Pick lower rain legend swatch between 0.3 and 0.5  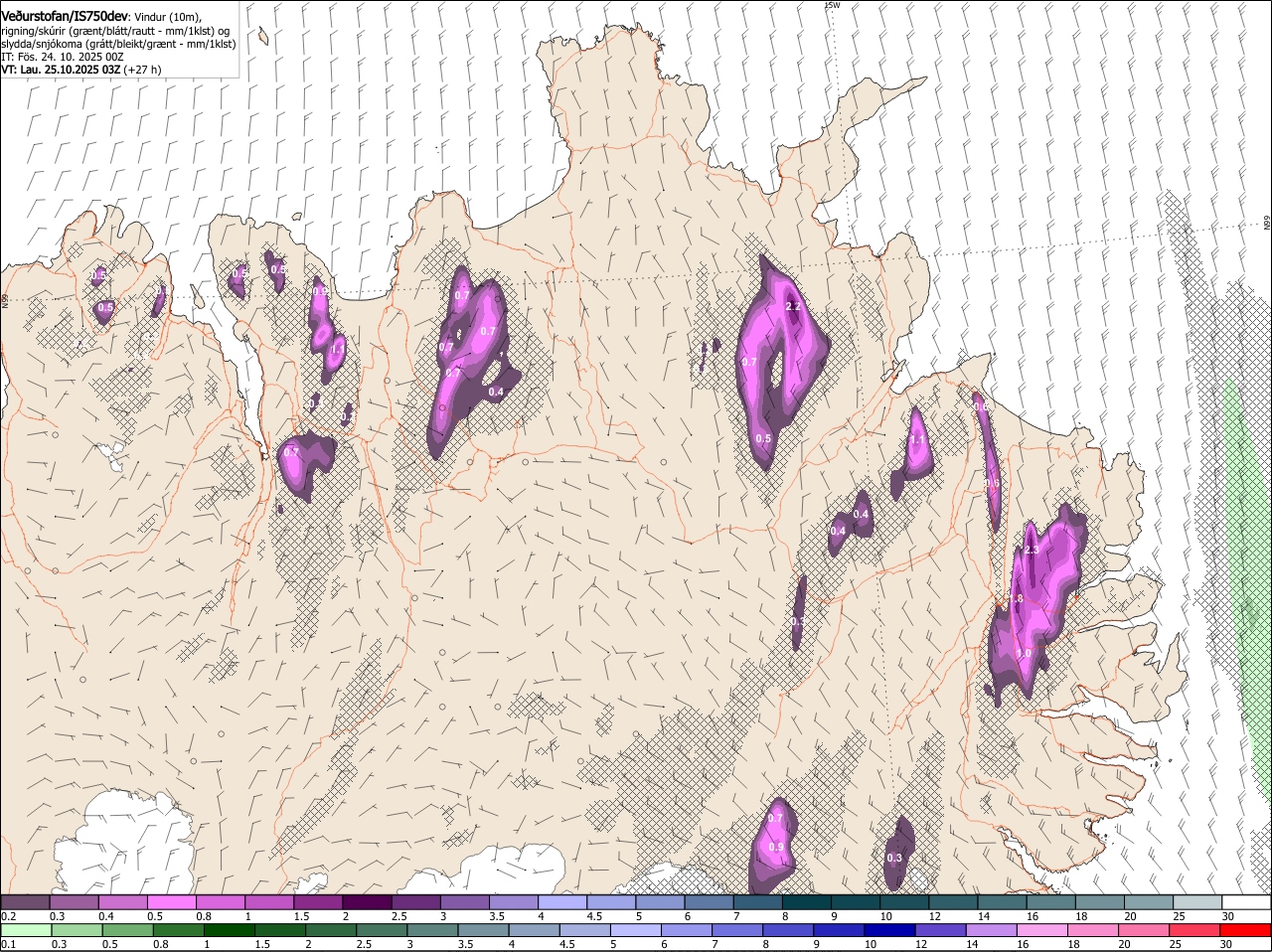point(77,930)
